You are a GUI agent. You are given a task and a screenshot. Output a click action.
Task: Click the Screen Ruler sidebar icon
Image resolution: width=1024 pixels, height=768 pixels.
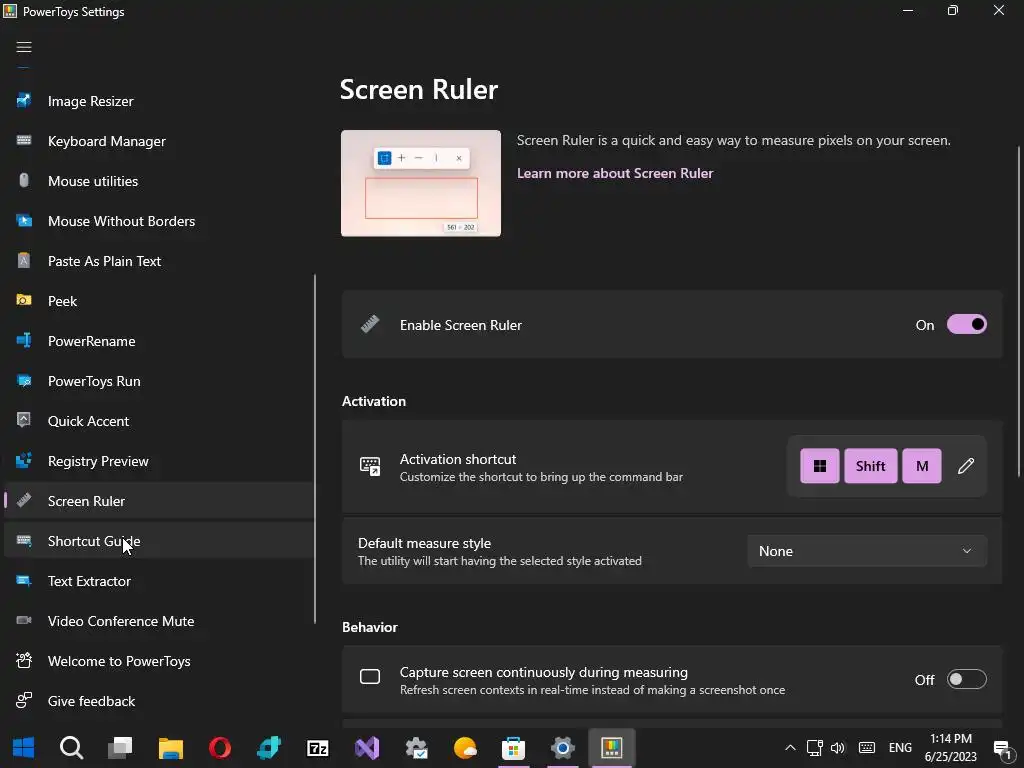[24, 500]
